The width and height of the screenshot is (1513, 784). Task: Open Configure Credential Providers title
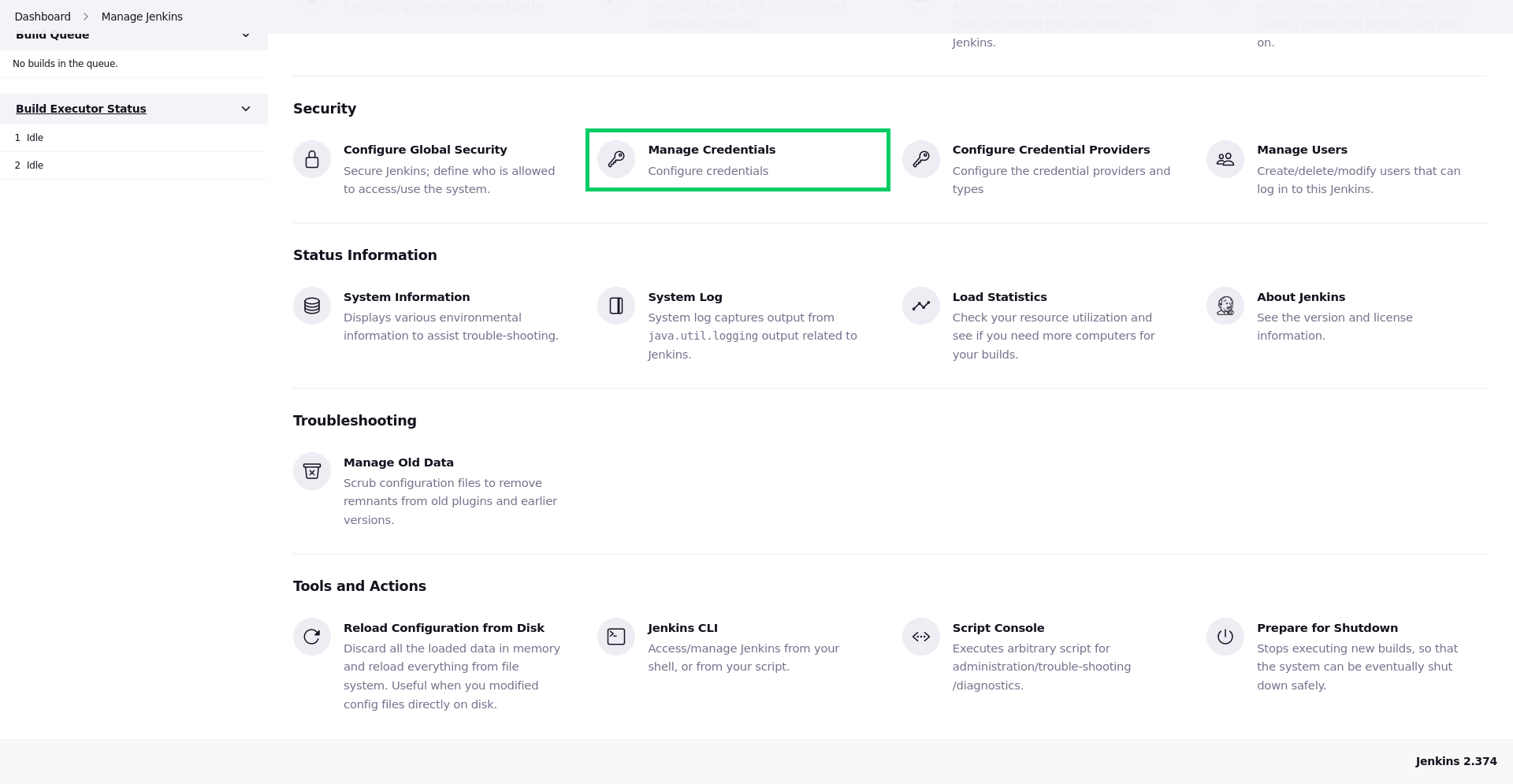(1051, 150)
